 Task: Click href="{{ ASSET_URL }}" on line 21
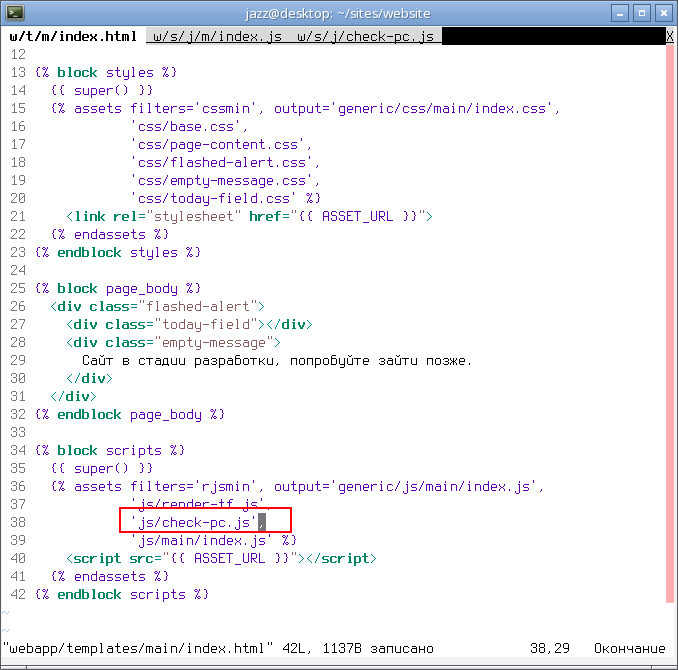click(337, 216)
